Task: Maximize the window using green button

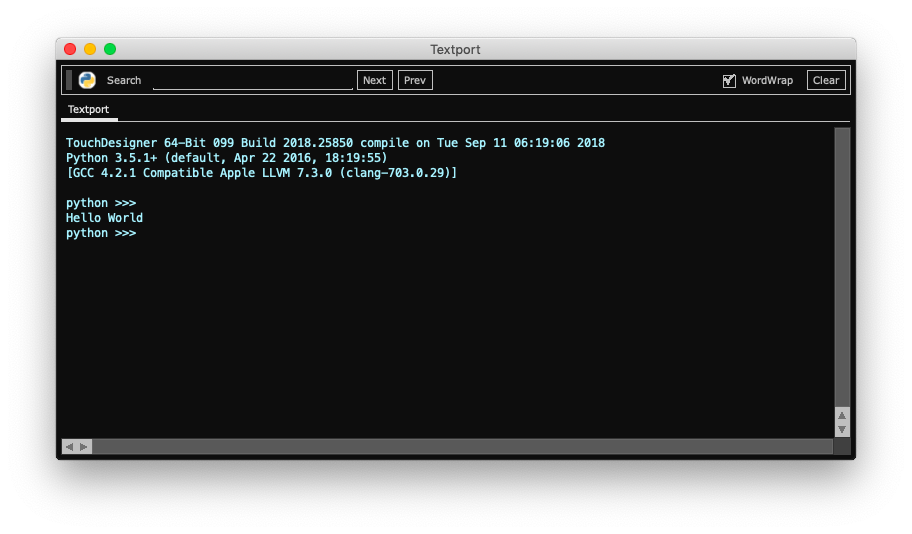Action: (110, 49)
